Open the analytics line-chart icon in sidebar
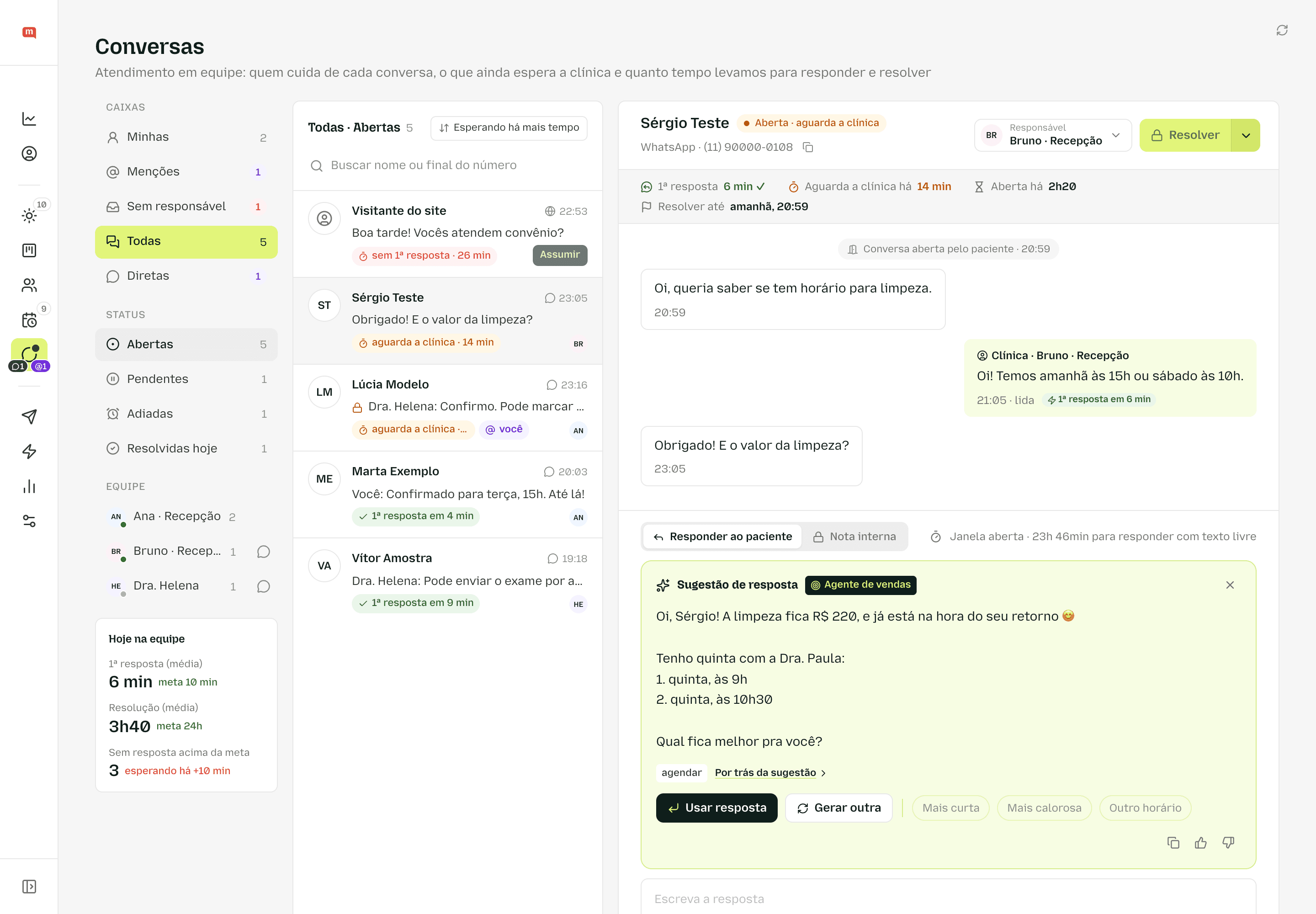The width and height of the screenshot is (1316, 914). click(x=29, y=119)
